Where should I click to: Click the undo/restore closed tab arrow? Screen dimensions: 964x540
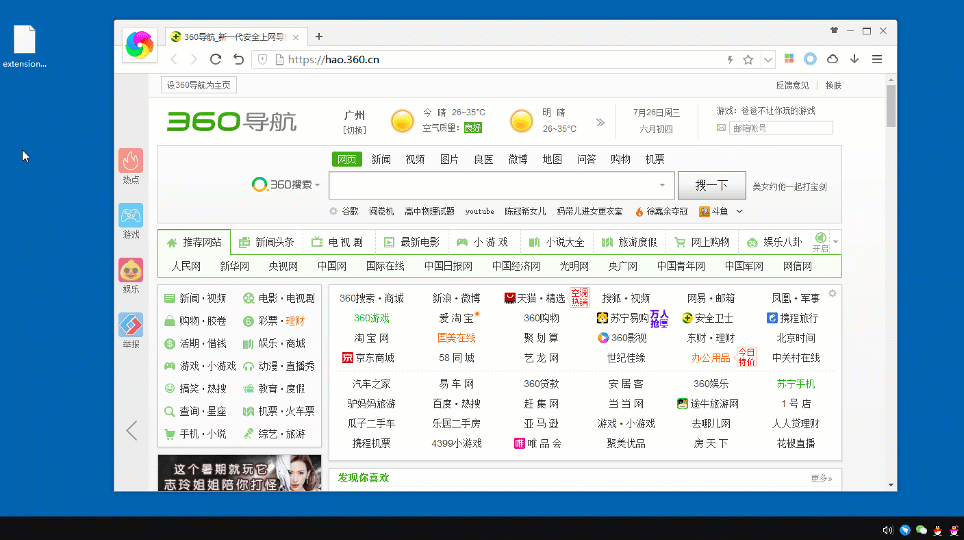click(238, 59)
